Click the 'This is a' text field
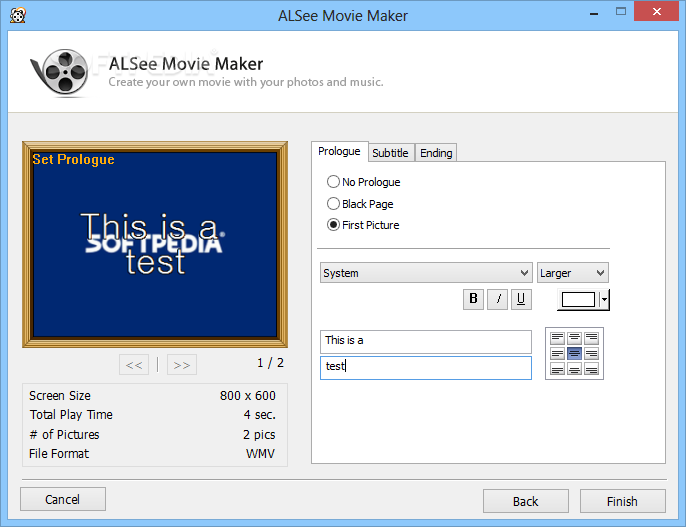686x527 pixels. coord(426,341)
